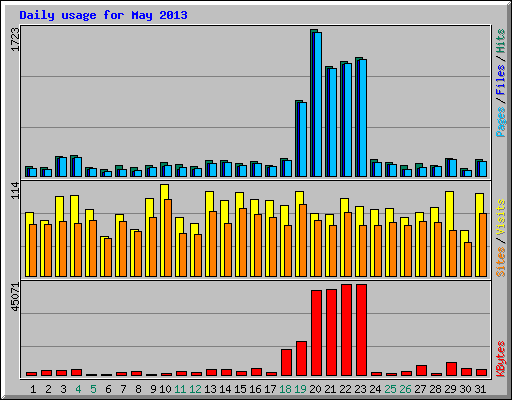The width and height of the screenshot is (512, 400).
Task: Select day 19 label in green
Action: tap(300, 389)
